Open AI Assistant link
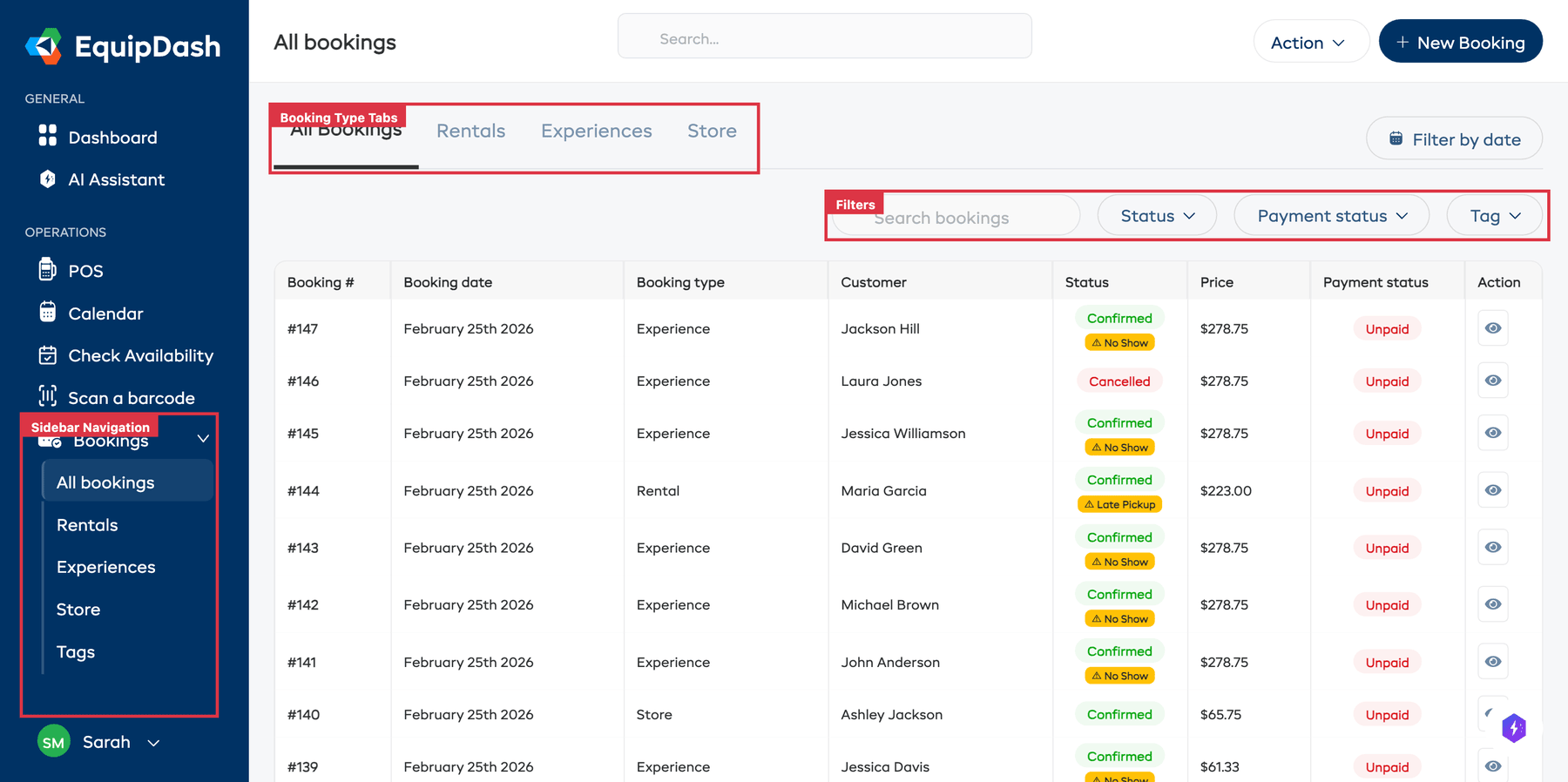Viewport: 1568px width, 782px height. (x=117, y=179)
